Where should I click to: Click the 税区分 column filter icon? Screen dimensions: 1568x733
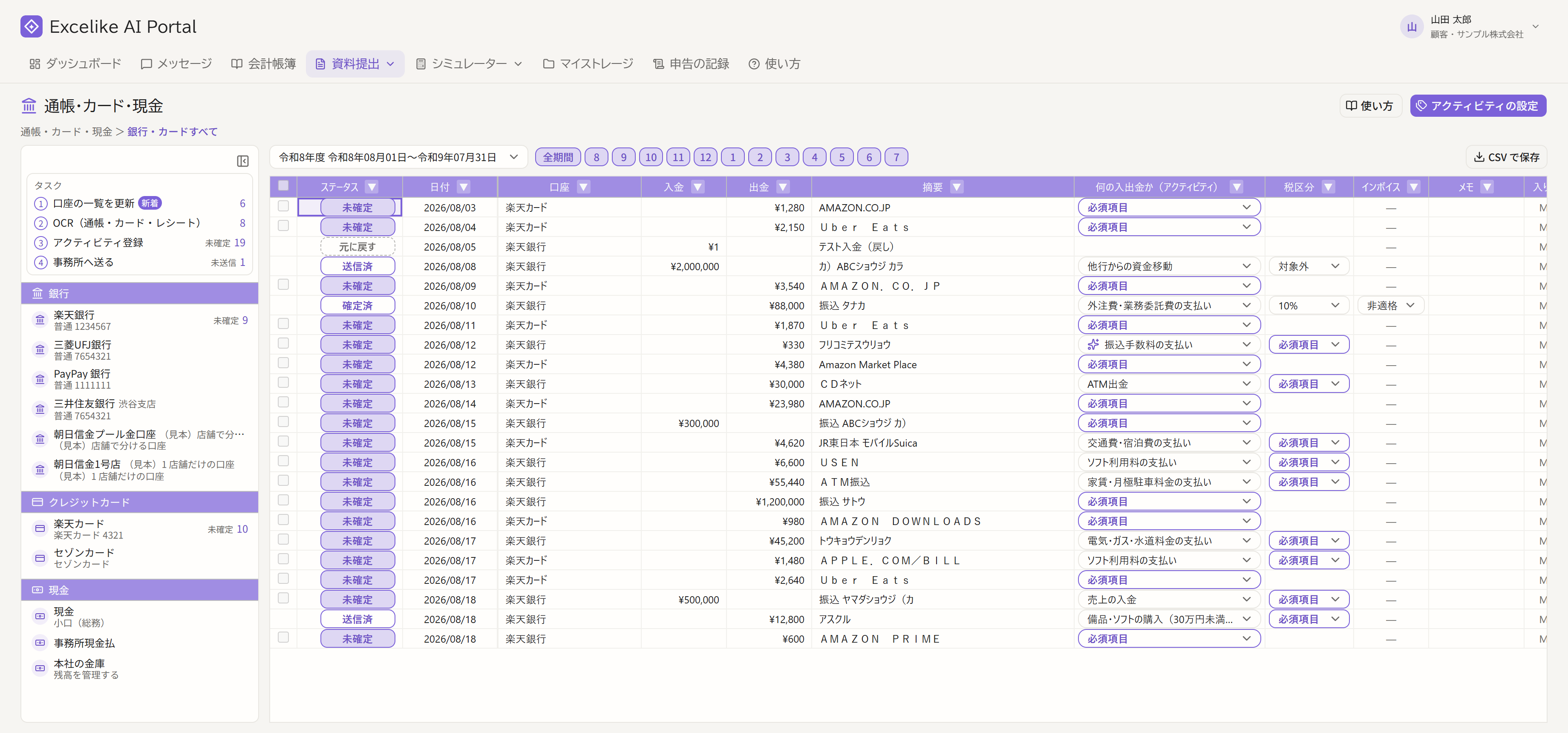(1329, 187)
